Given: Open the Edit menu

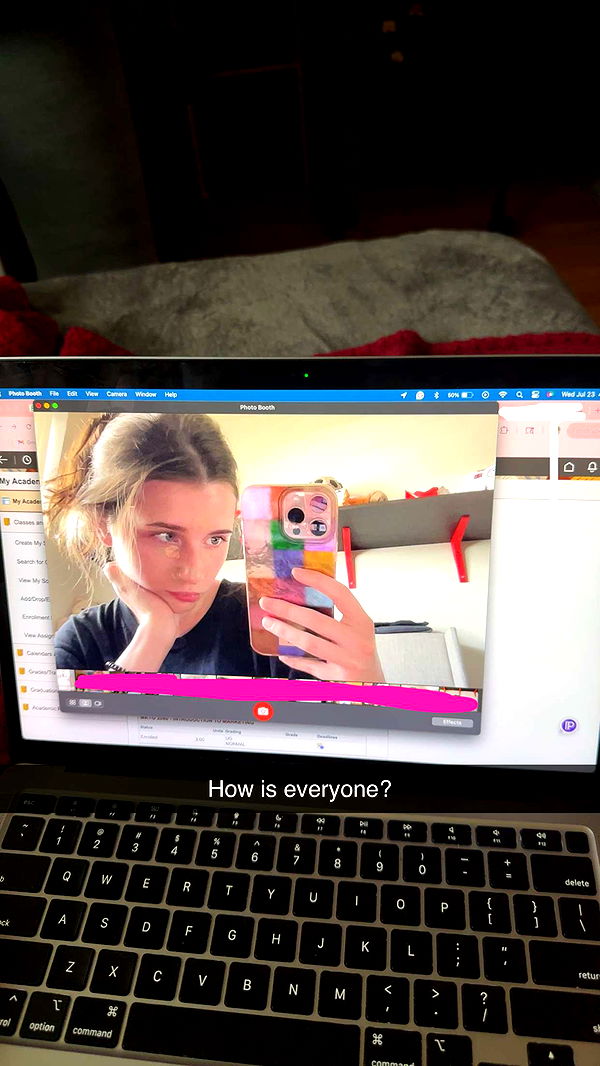Looking at the screenshot, I should point(72,394).
